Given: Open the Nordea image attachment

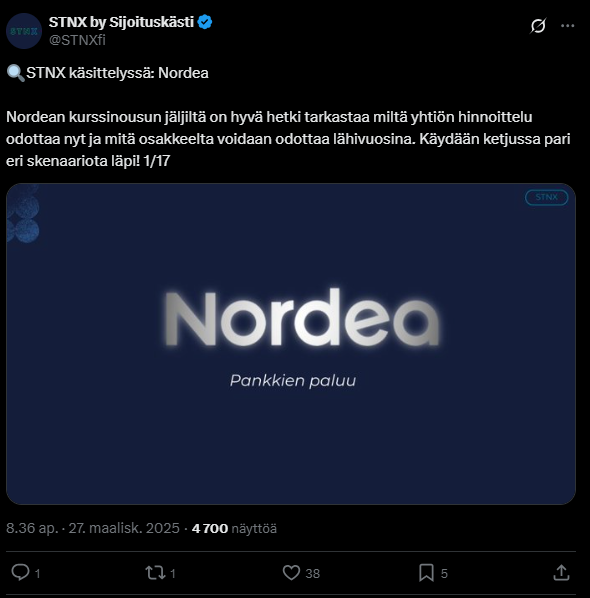Looking at the screenshot, I should click(x=291, y=344).
